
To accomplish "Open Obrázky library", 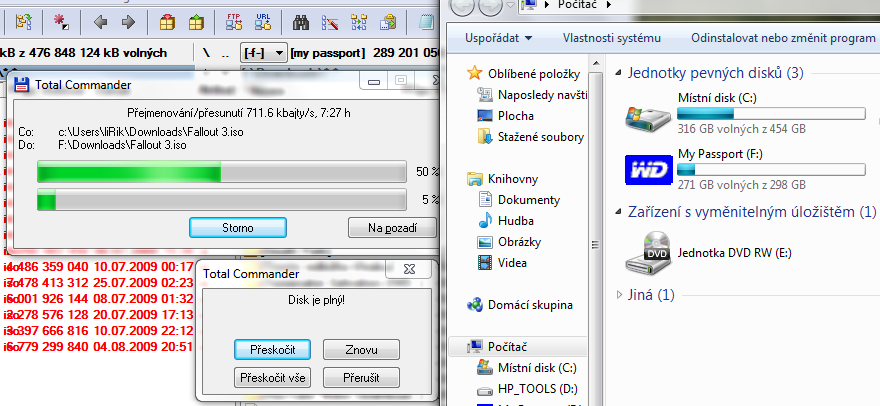I will pyautogui.click(x=510, y=242).
